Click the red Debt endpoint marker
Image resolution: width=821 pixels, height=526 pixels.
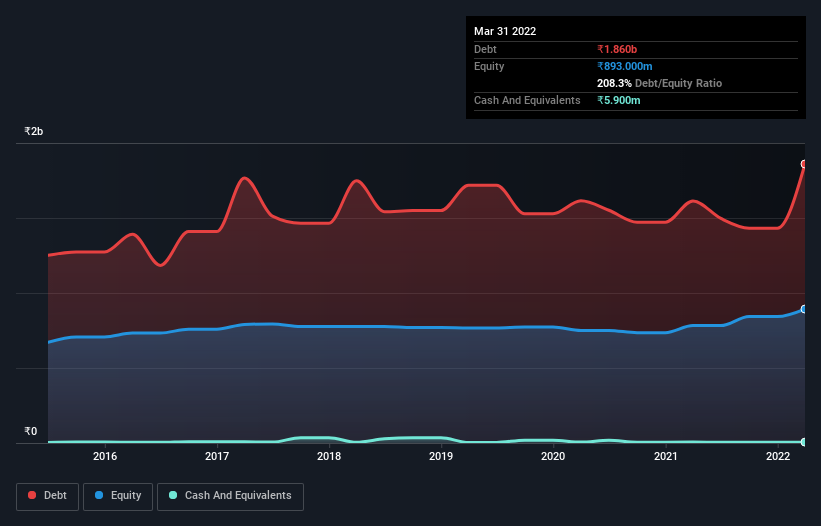pyautogui.click(x=804, y=164)
